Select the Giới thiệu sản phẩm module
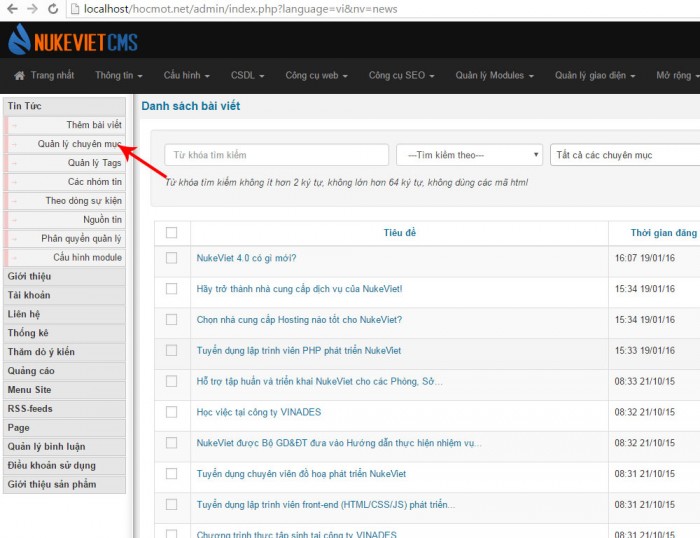The width and height of the screenshot is (700, 538). point(65,485)
